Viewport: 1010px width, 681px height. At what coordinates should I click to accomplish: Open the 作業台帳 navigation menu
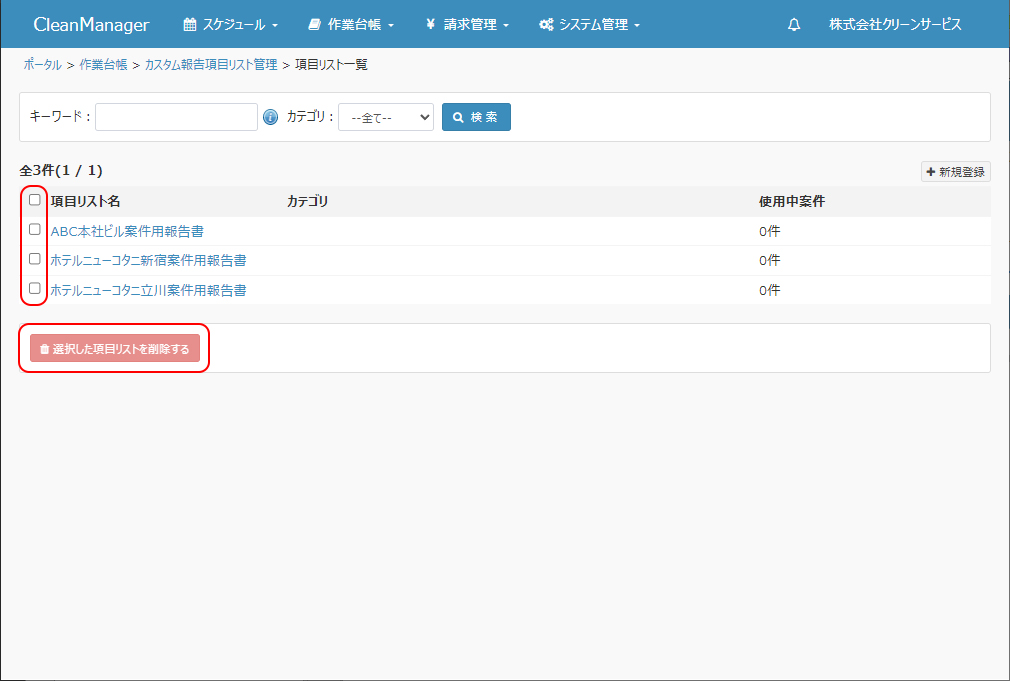351,25
